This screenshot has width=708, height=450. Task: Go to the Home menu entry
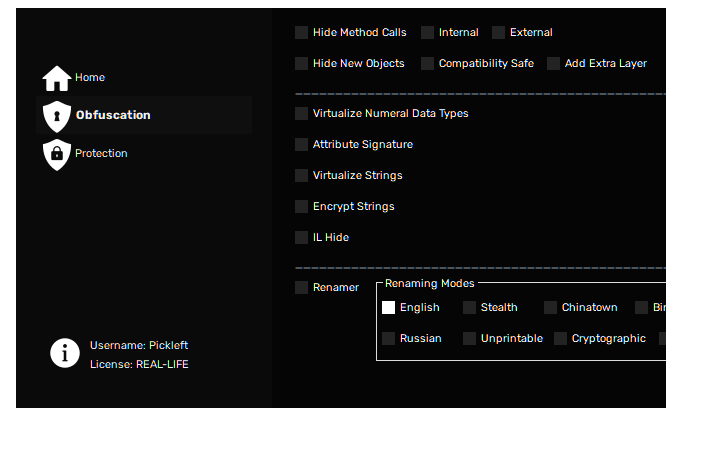(x=90, y=77)
